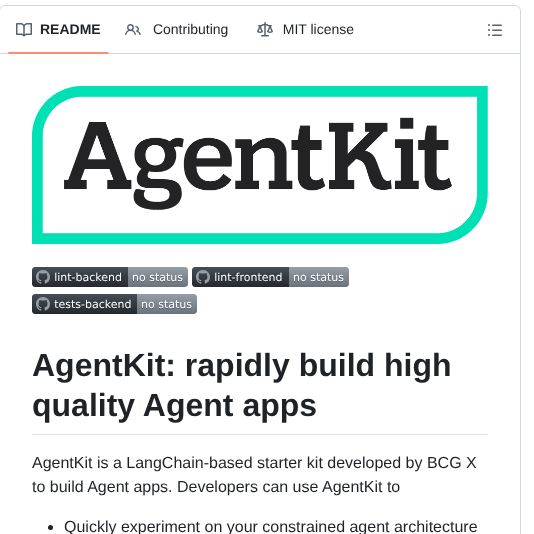Click the GitHub icon in tests-backend badge
The width and height of the screenshot is (534, 534).
pos(43,304)
